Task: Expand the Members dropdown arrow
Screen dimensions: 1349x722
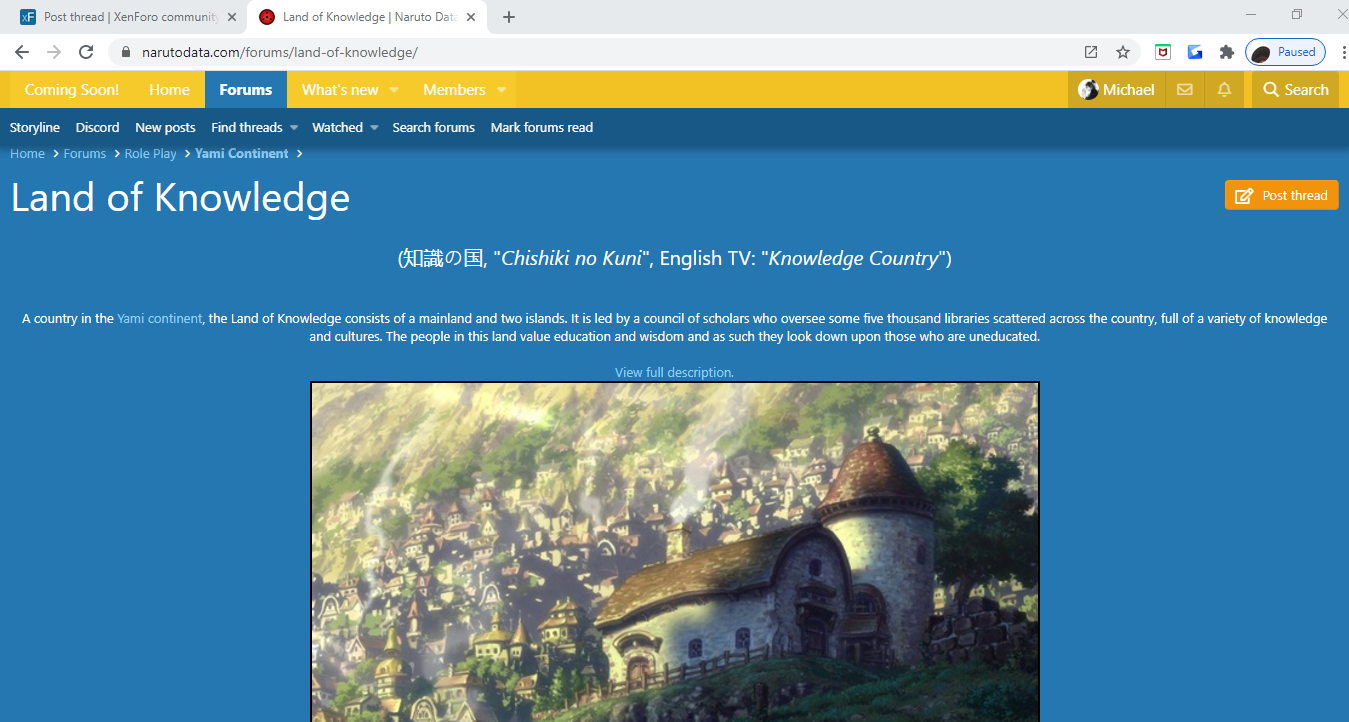Action: (501, 90)
